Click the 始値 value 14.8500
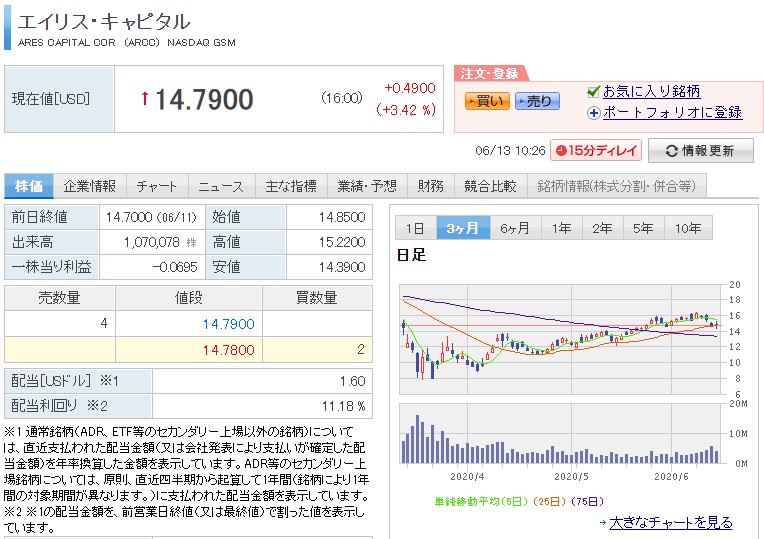The height and width of the screenshot is (539, 764). (342, 217)
